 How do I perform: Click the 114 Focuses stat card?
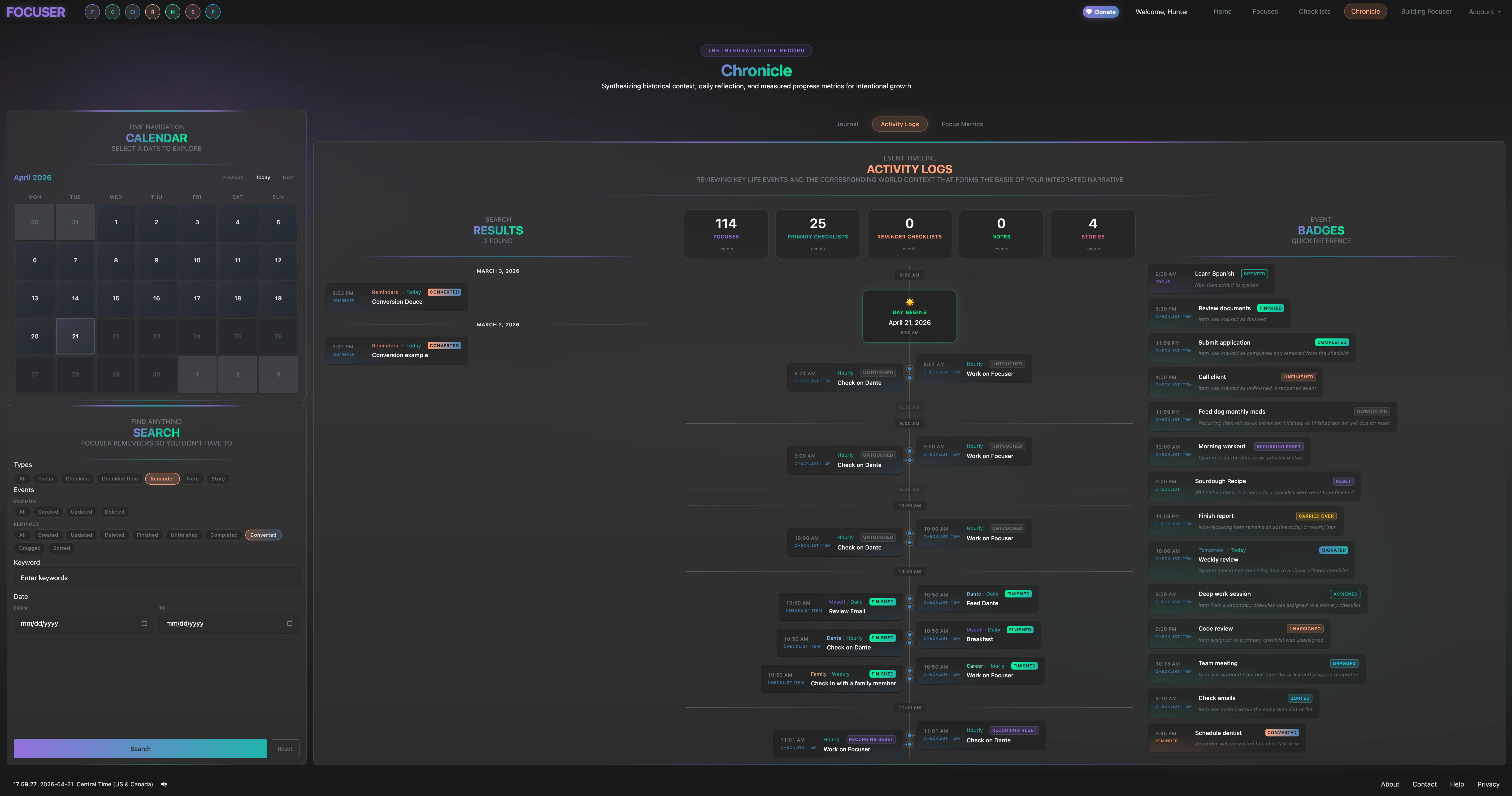pyautogui.click(x=726, y=234)
